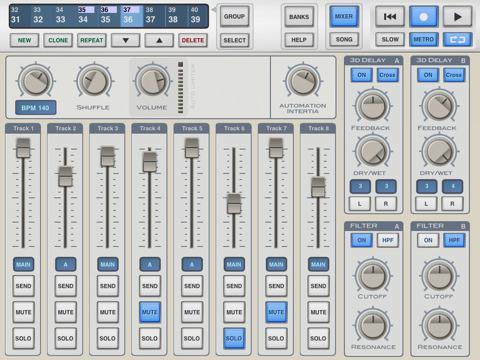
Task: Click 3D Delay A Dry/Wet knob
Action: [373, 151]
